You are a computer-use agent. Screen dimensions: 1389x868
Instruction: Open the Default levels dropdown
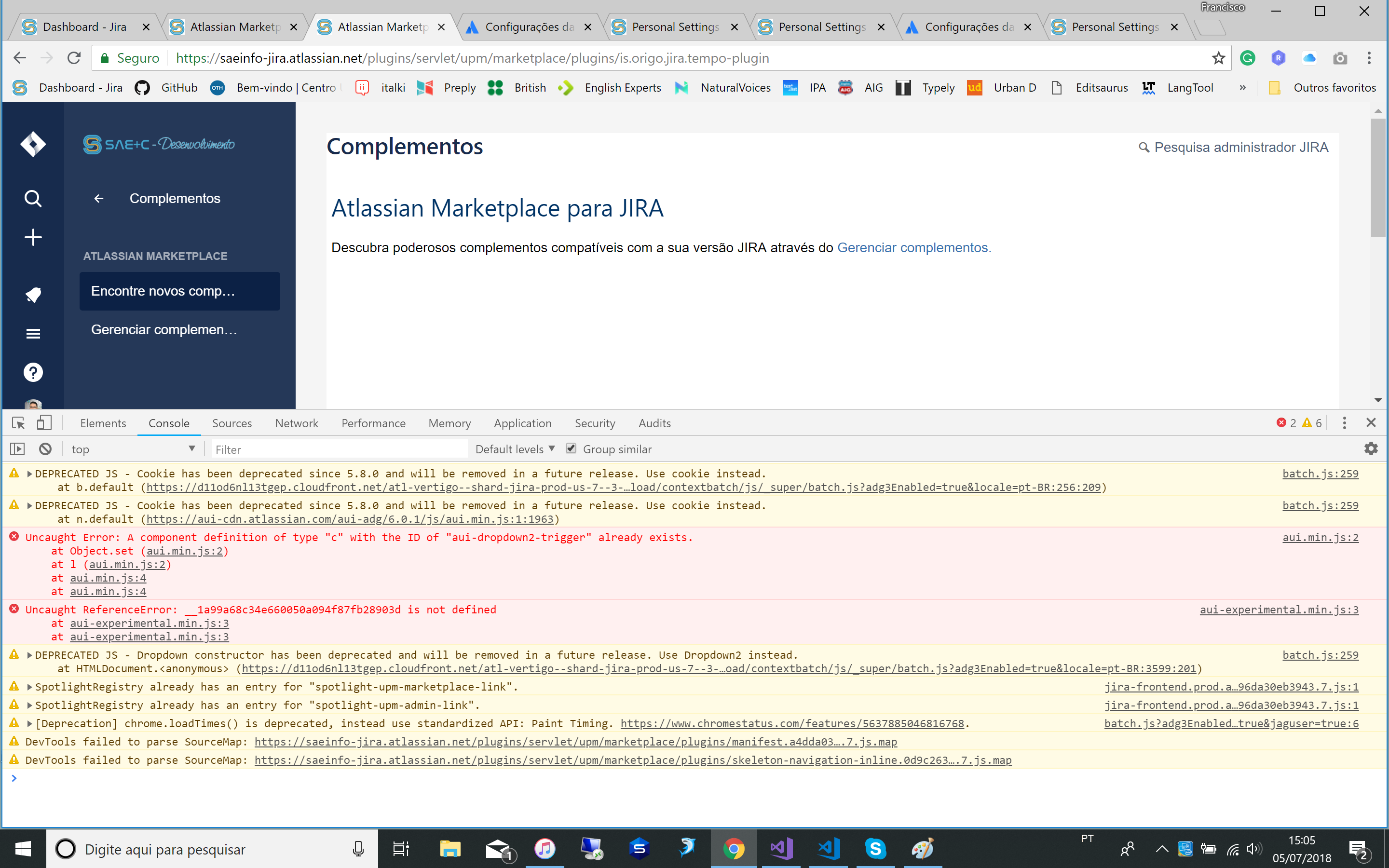pyautogui.click(x=514, y=449)
